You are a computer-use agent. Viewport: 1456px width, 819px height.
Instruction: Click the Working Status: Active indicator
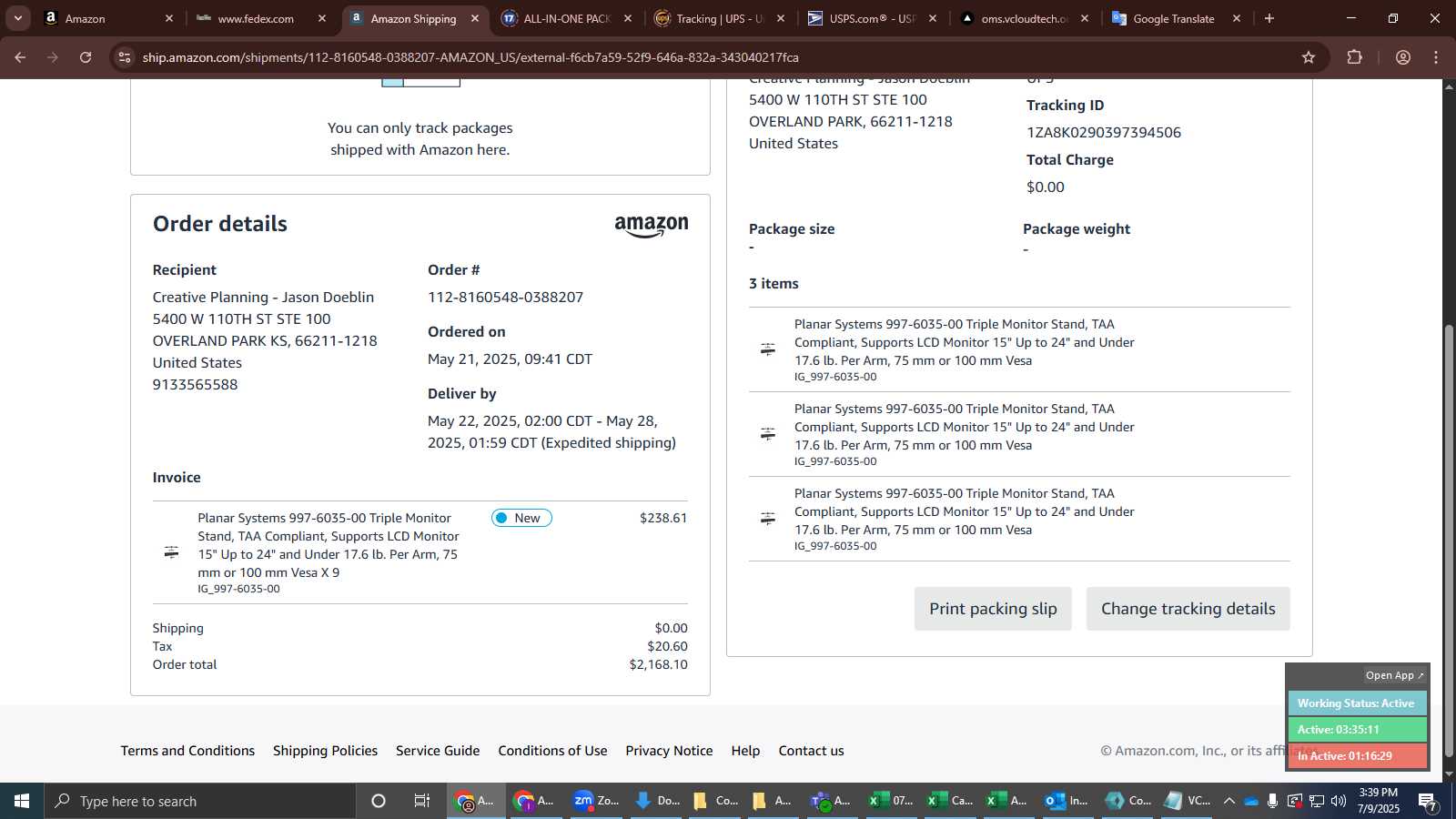(x=1357, y=703)
